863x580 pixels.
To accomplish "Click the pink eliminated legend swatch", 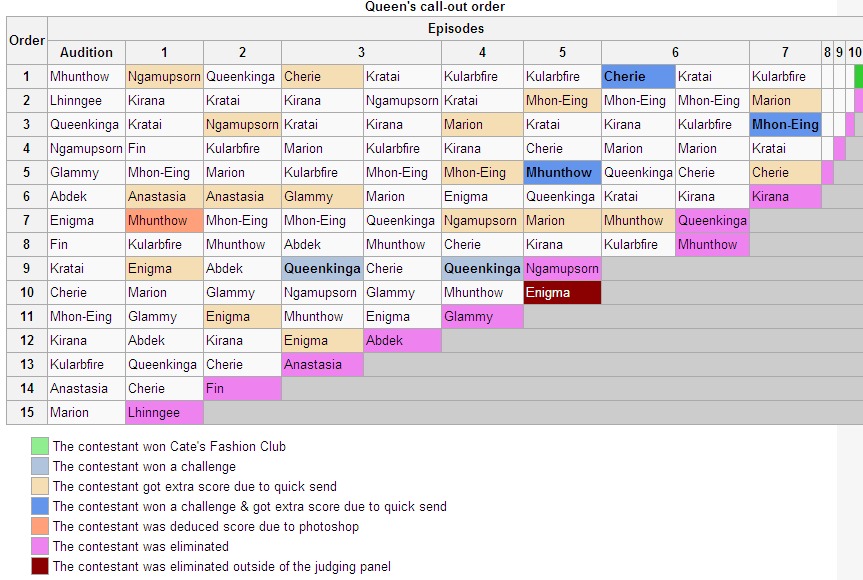I will click(x=40, y=546).
